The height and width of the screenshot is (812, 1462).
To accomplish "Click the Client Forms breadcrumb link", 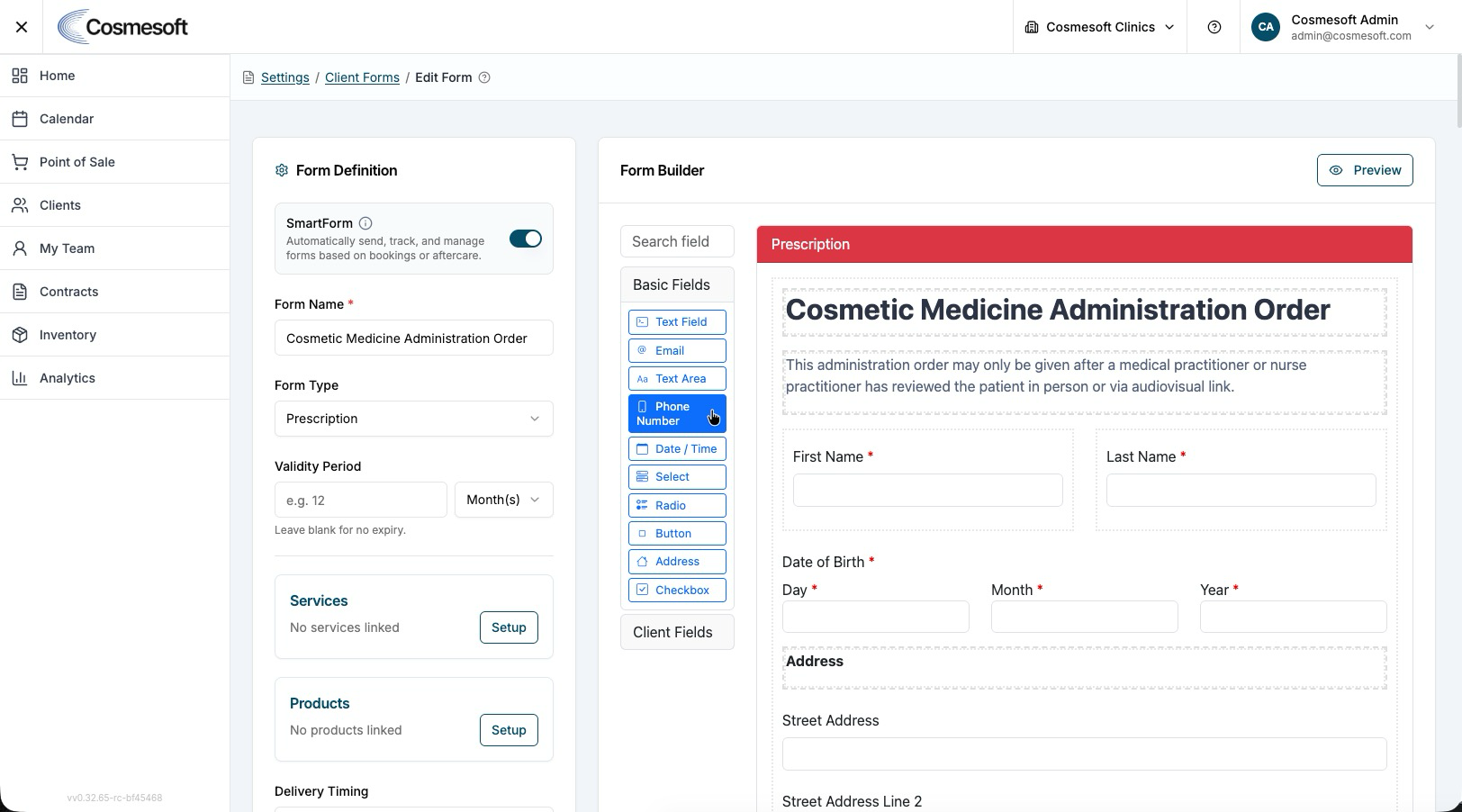I will 362,77.
